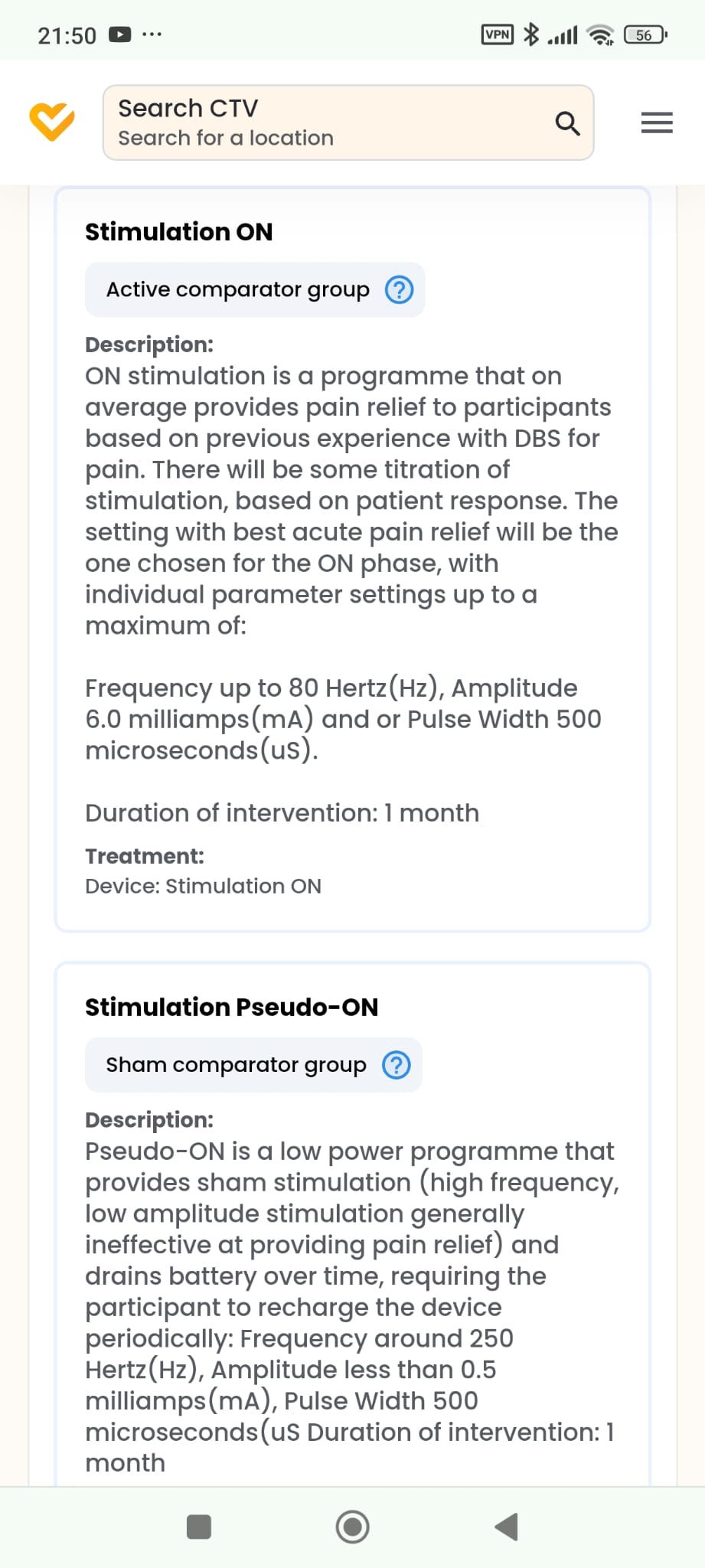
Task: Tap the orange checkmark heart logo
Action: pos(52,122)
